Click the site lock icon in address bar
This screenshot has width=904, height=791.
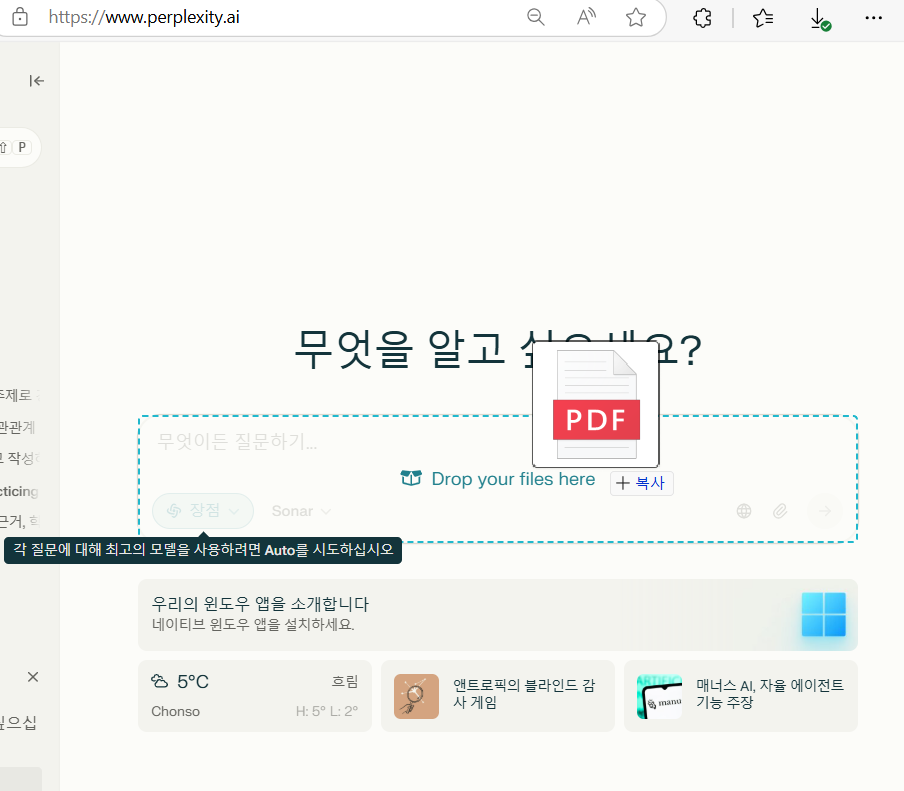click(x=20, y=17)
